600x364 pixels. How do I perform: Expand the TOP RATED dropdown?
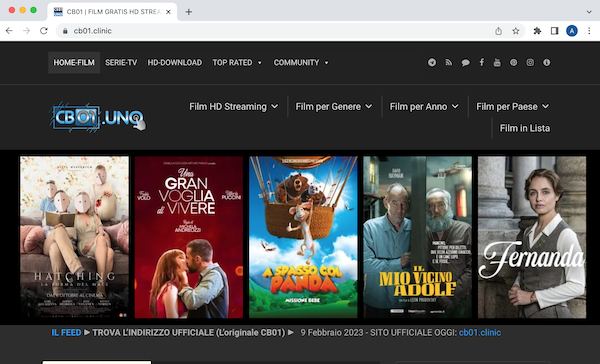point(237,63)
